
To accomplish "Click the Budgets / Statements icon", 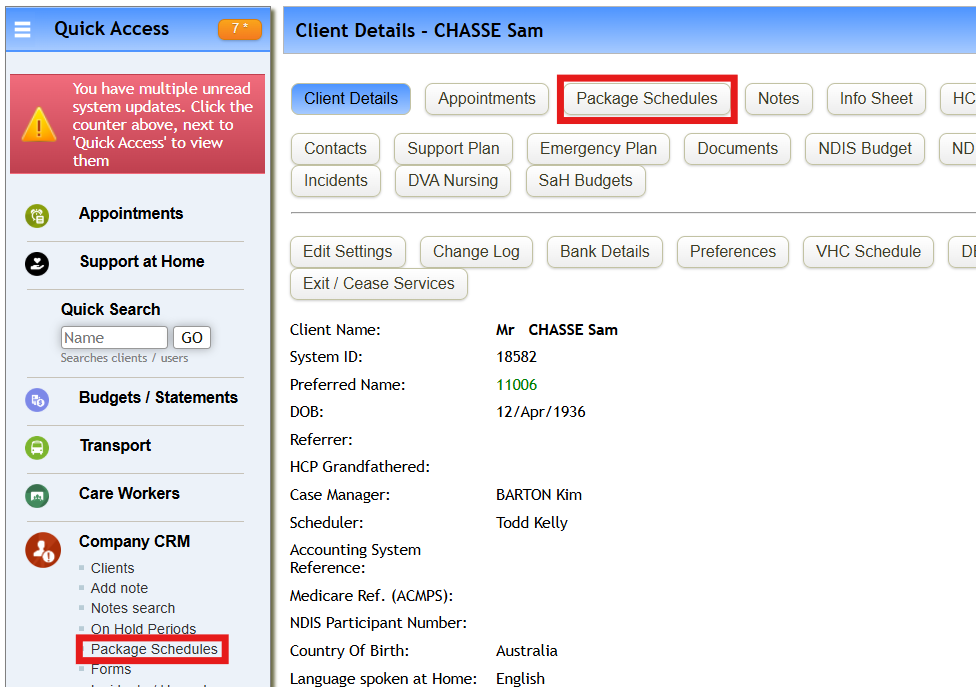I will [37, 400].
